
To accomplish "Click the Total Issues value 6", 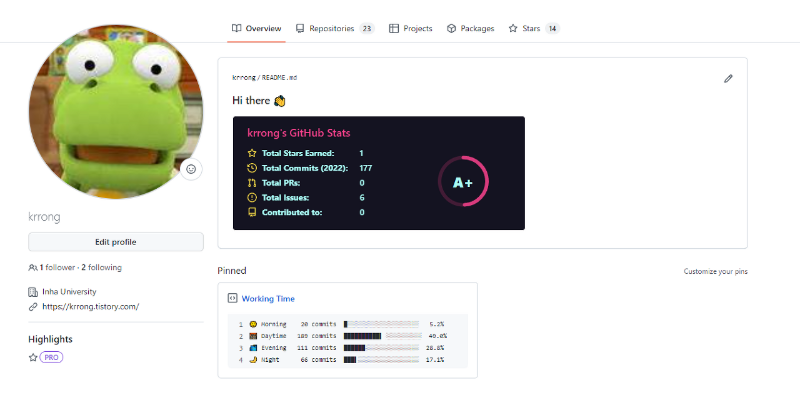I will coord(362,198).
